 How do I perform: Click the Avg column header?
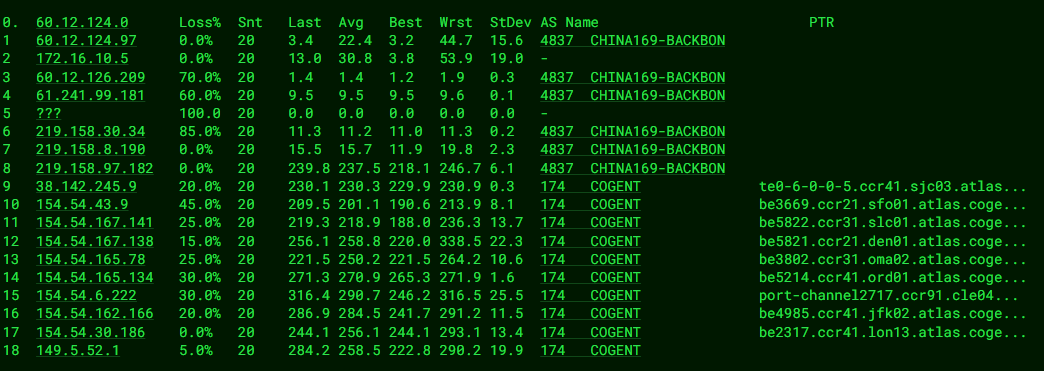tap(351, 23)
